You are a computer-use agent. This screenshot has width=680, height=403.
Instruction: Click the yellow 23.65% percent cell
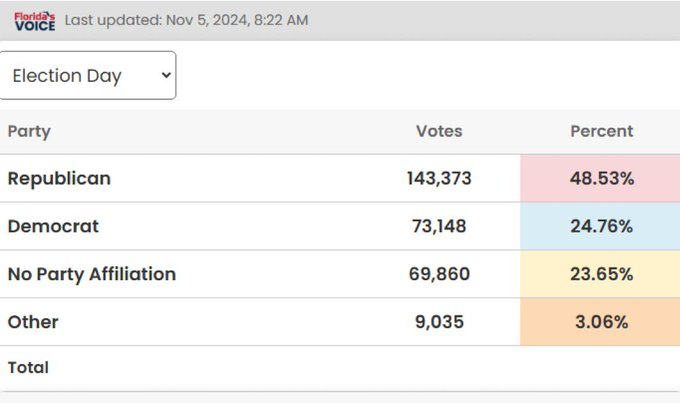[x=600, y=274]
